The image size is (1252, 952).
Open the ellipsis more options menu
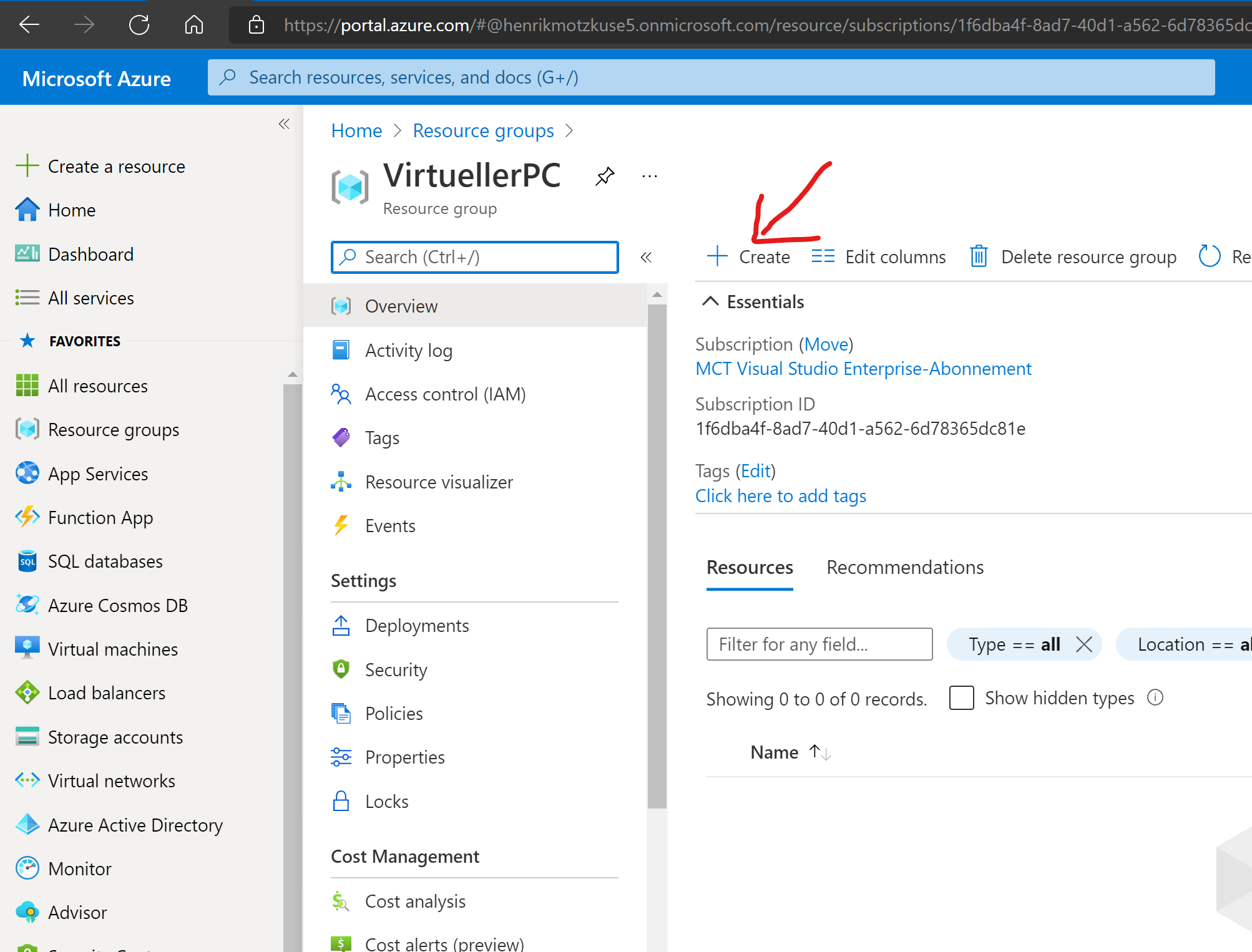(649, 177)
